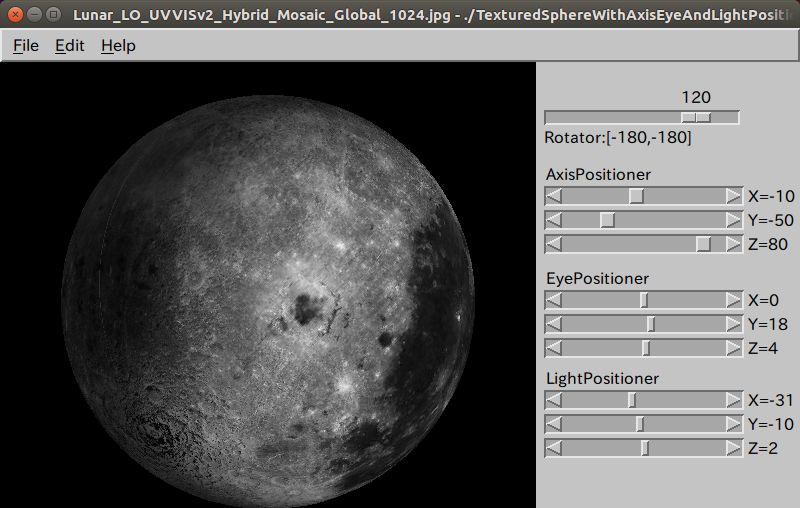
Task: Click the AxisPositioner X slider thumb
Action: point(636,196)
